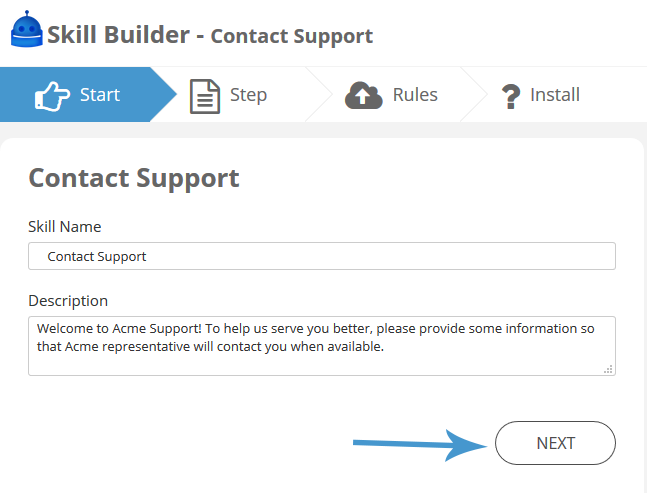
Task: Click the blue robot logo icon
Action: [26, 29]
